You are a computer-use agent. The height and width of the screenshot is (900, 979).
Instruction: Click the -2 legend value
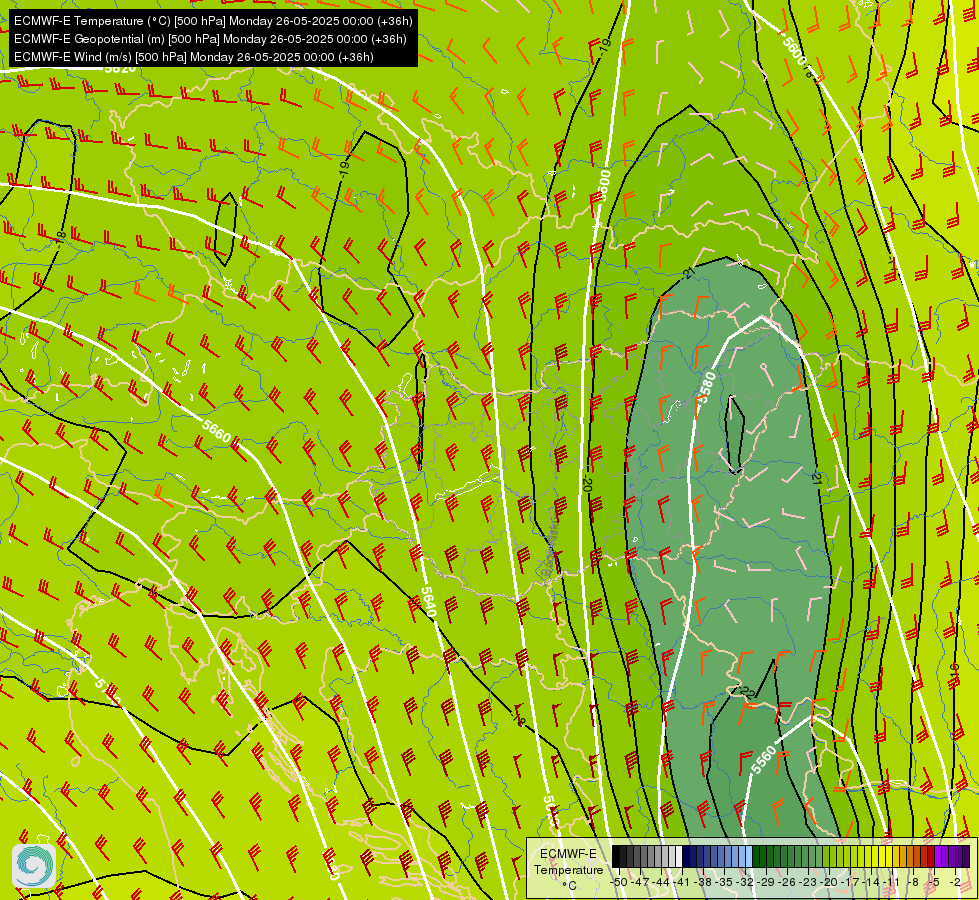[955, 882]
